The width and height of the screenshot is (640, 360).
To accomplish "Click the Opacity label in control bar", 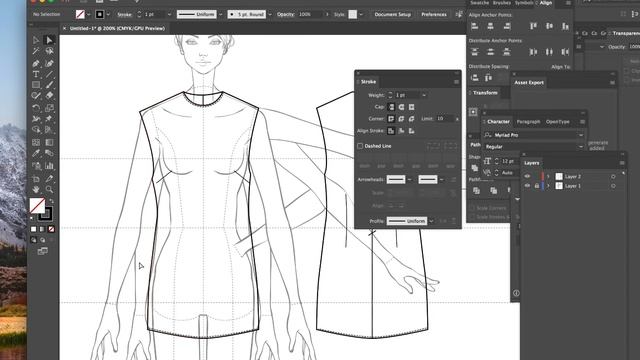I will point(286,14).
